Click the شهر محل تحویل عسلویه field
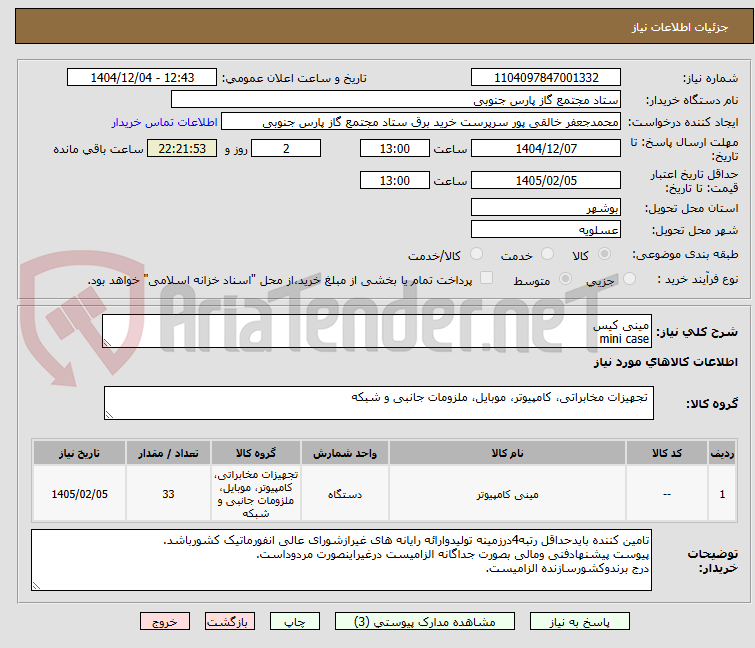The image size is (755, 648). click(546, 230)
